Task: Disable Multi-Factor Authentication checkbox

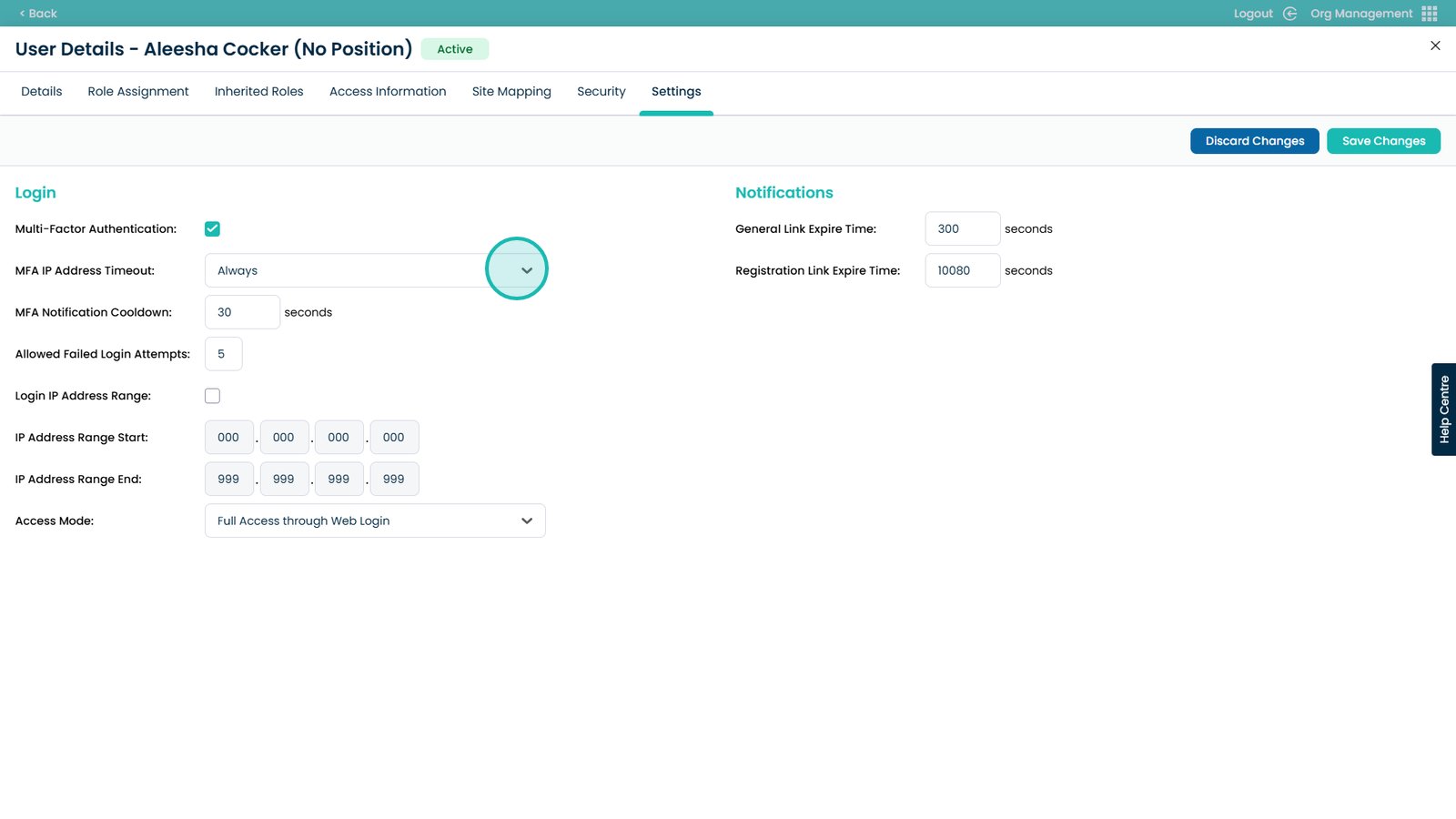Action: tap(212, 229)
